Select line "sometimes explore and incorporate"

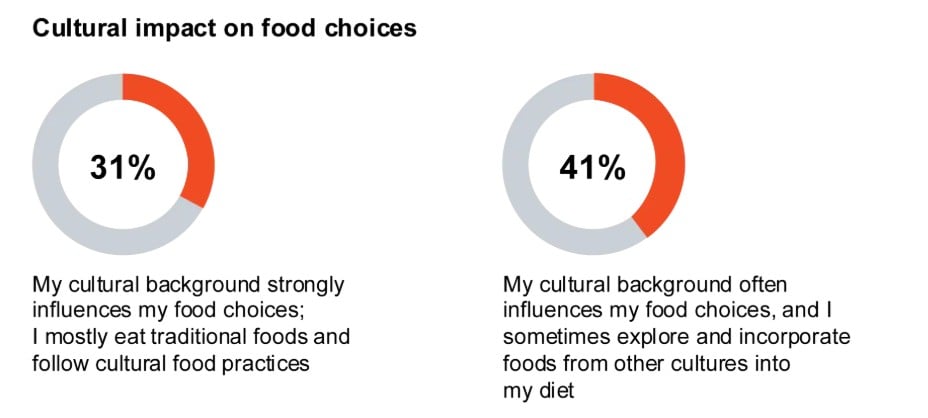click(677, 337)
